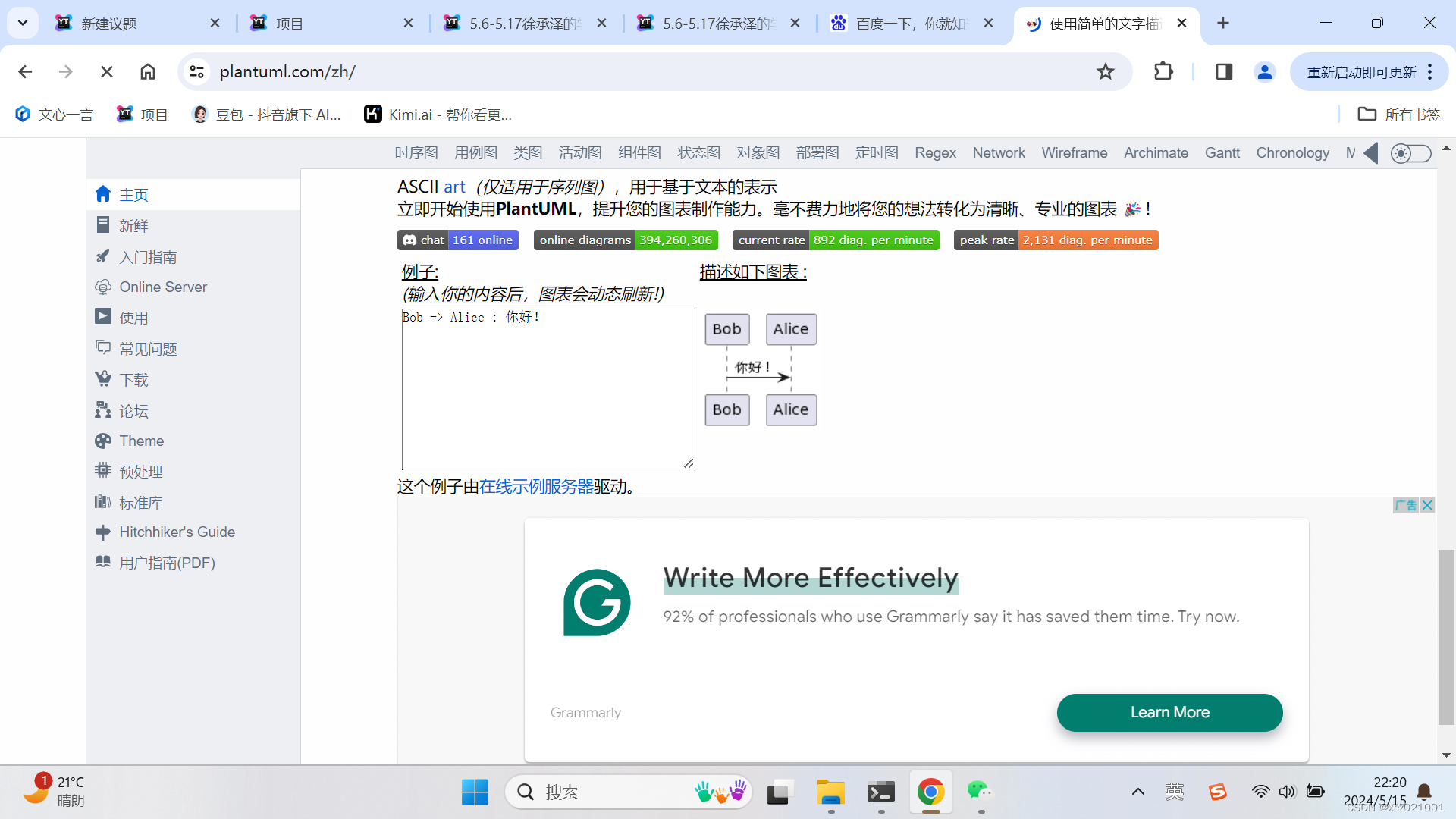Toggle the 英 input language indicator
1456x819 pixels.
(x=1175, y=792)
